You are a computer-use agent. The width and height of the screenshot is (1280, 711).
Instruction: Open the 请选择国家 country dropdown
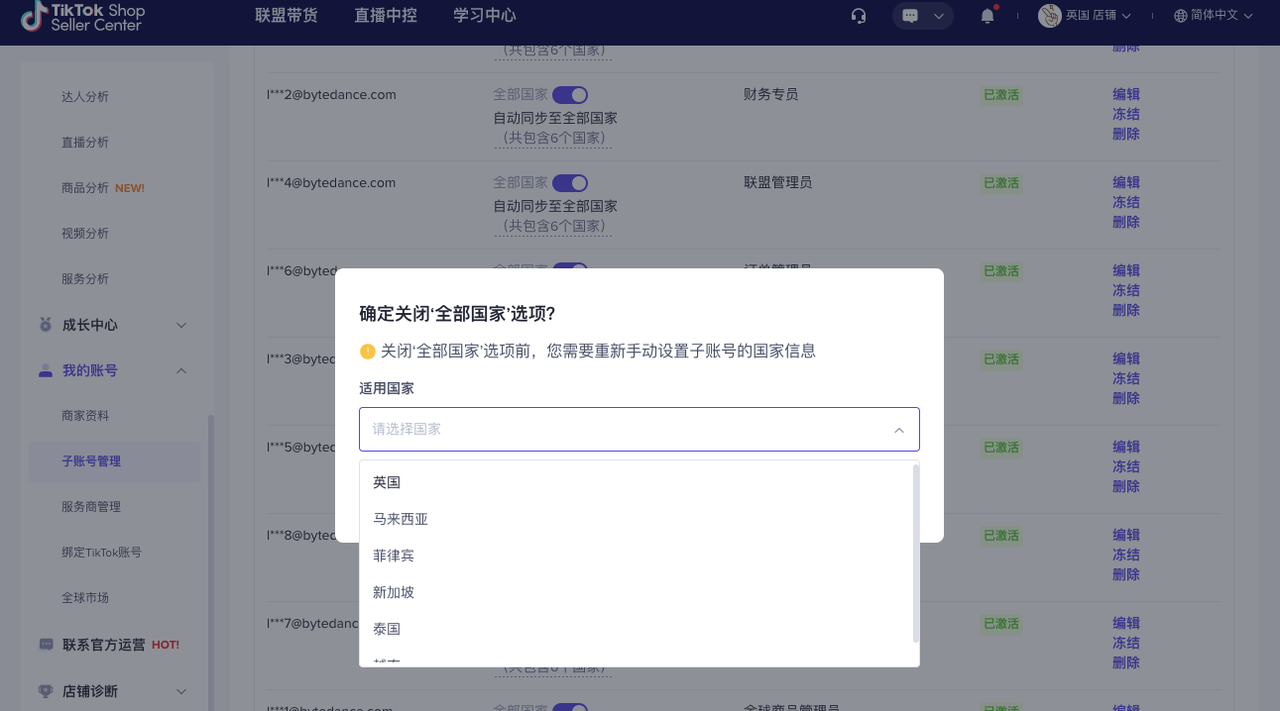point(638,429)
